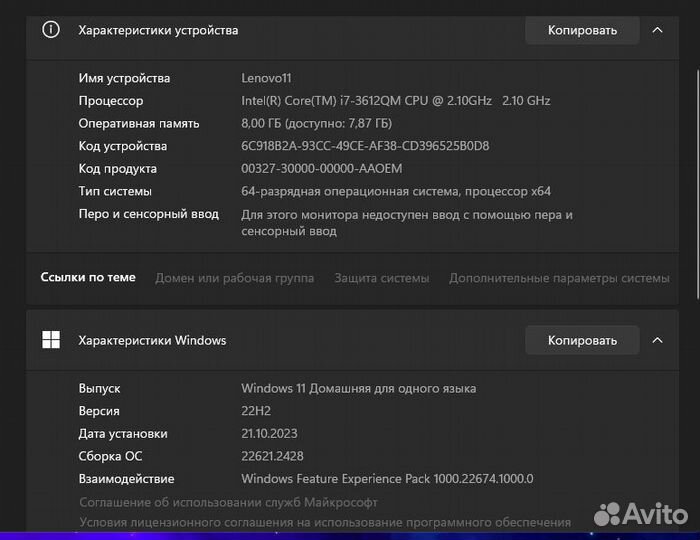The height and width of the screenshot is (540, 700).
Task: Select the Intel Core i7-3612QM processor text
Action: pyautogui.click(x=396, y=101)
